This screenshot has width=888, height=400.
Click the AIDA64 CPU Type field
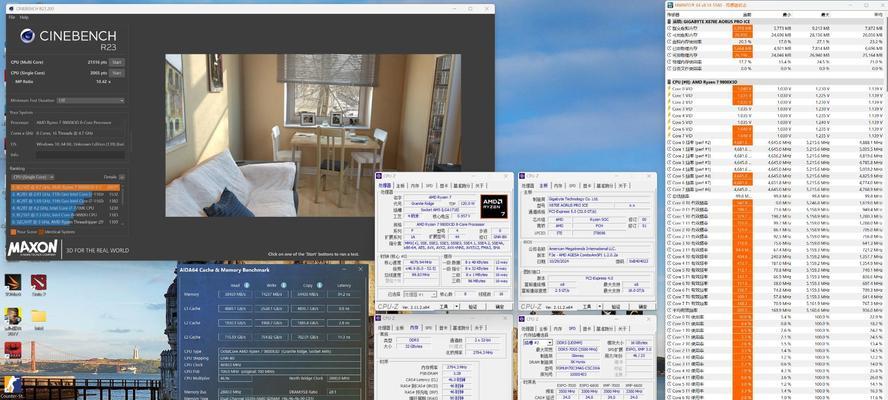(x=290, y=351)
